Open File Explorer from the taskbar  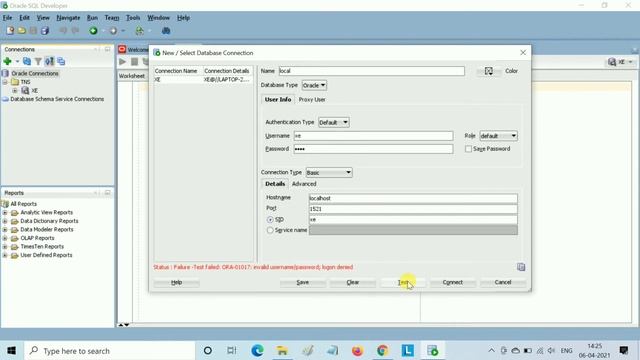point(282,350)
